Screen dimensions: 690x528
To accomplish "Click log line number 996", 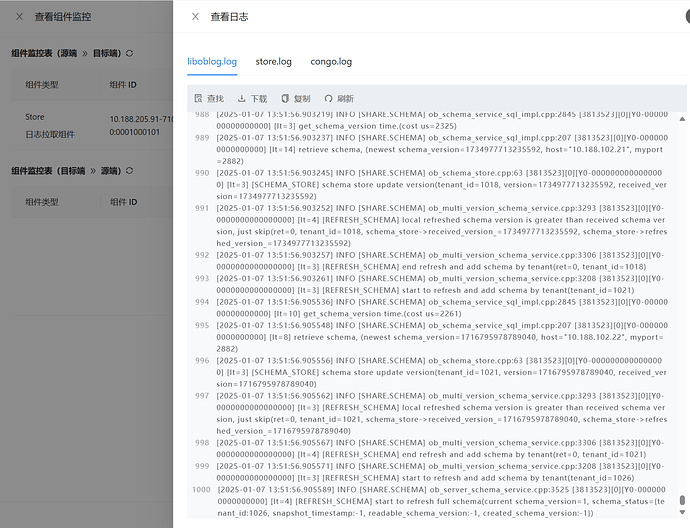I will coord(202,361).
